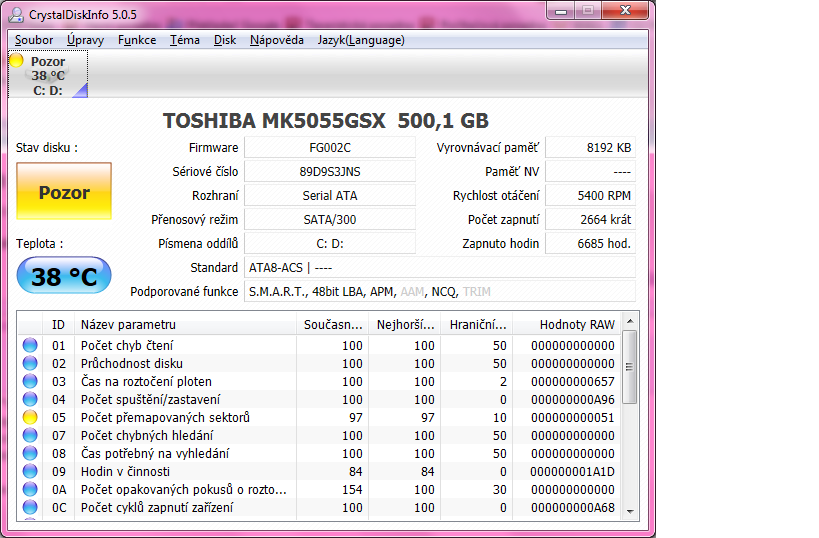Click the Hodnoty RAW column header

click(567, 324)
